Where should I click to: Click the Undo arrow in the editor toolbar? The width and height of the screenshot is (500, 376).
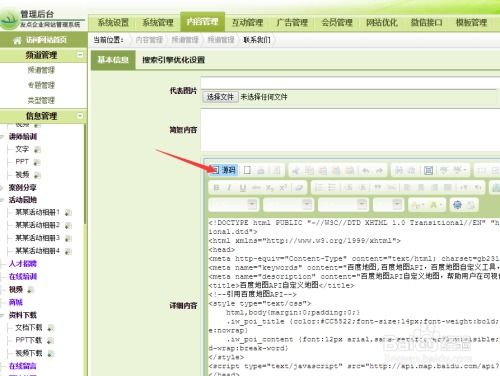[x=366, y=171]
